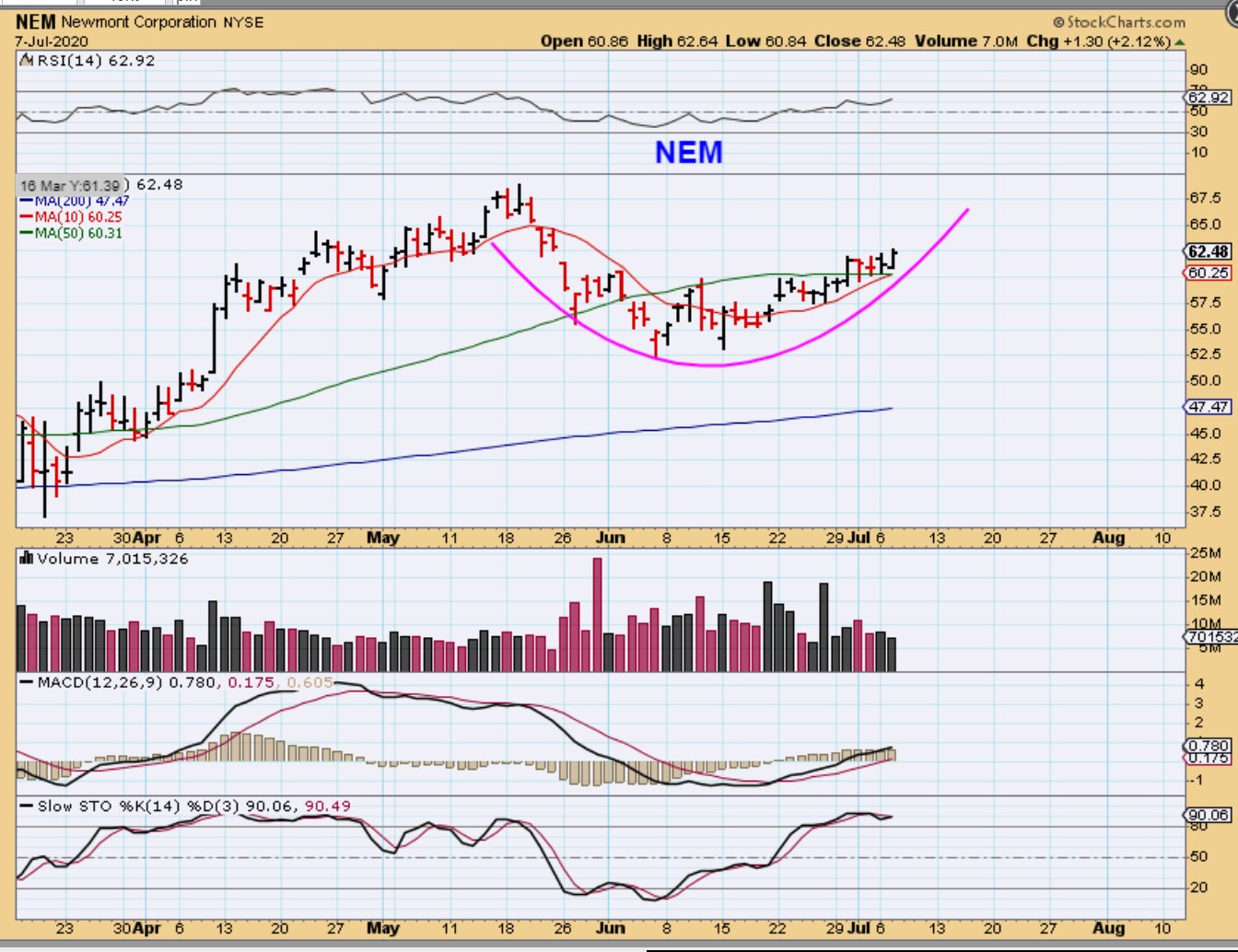Click the bold NEM ticker in header
The width and height of the screenshot is (1238, 952).
pyautogui.click(x=35, y=21)
